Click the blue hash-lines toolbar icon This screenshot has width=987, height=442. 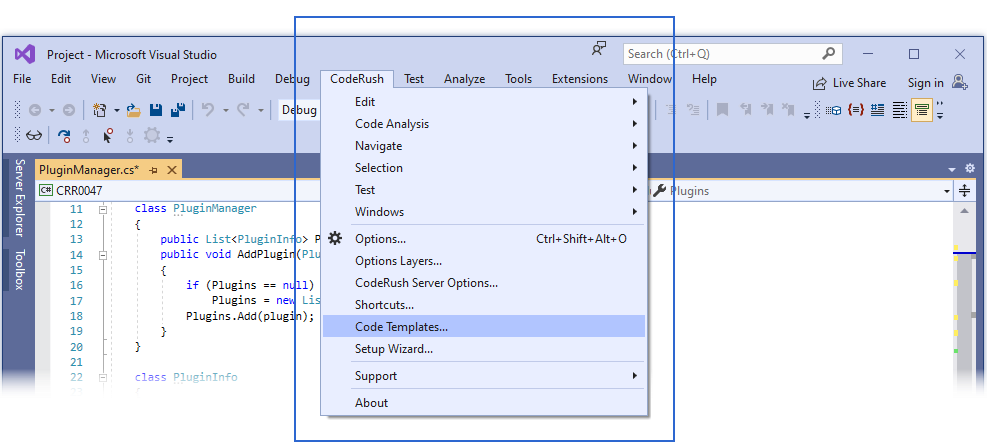pos(877,111)
